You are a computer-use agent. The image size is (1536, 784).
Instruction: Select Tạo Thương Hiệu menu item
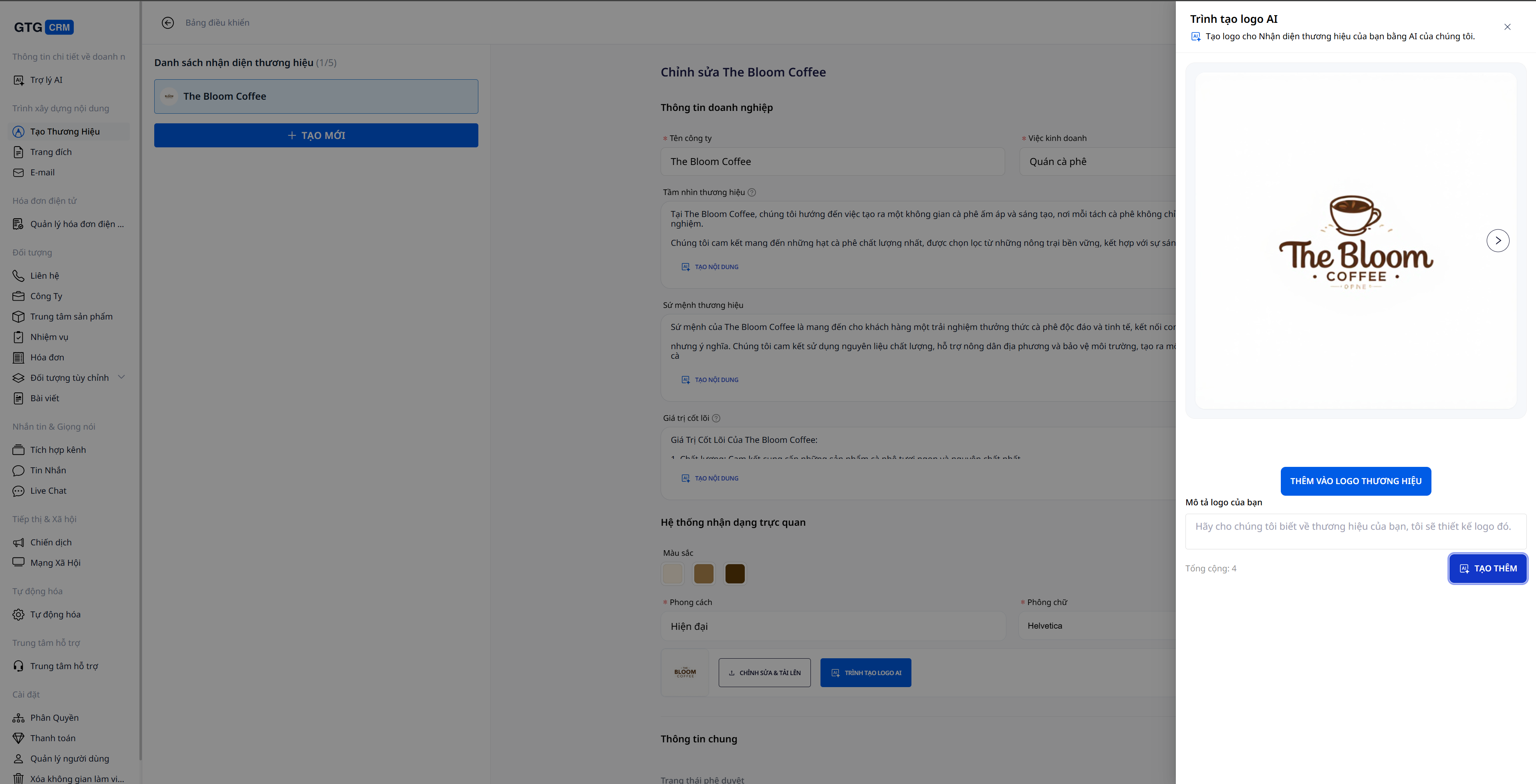(65, 132)
